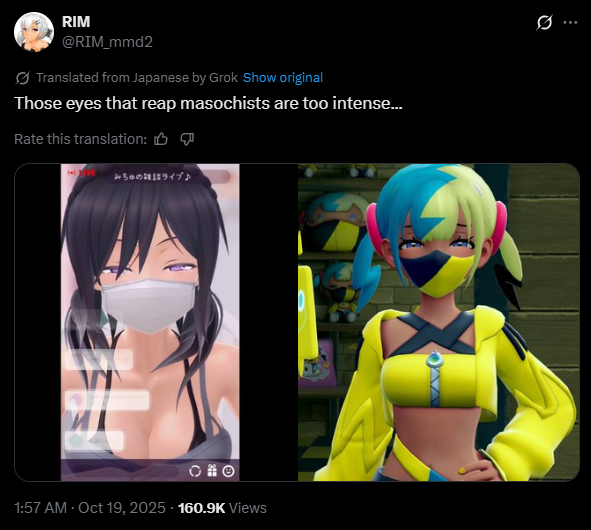
Task: Click the gift icon in the livestream image
Action: pyautogui.click(x=212, y=470)
